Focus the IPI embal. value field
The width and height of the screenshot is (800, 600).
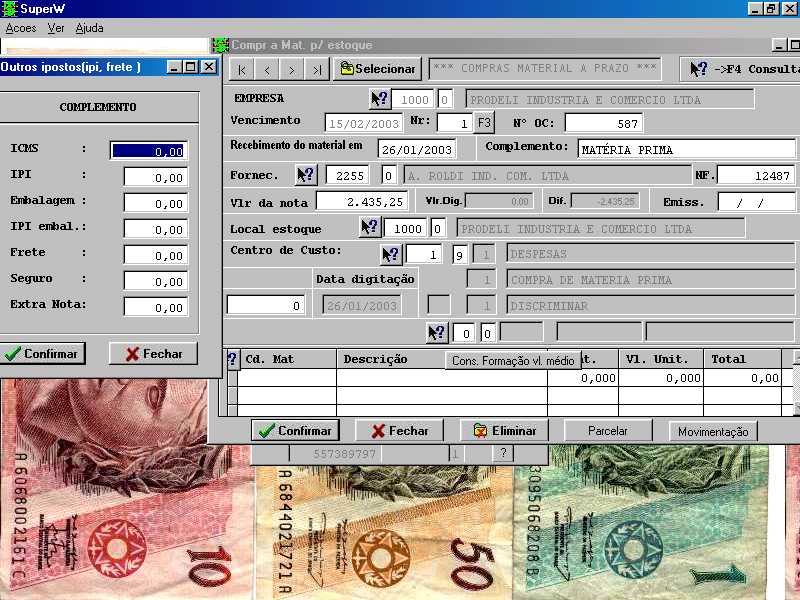pyautogui.click(x=156, y=230)
